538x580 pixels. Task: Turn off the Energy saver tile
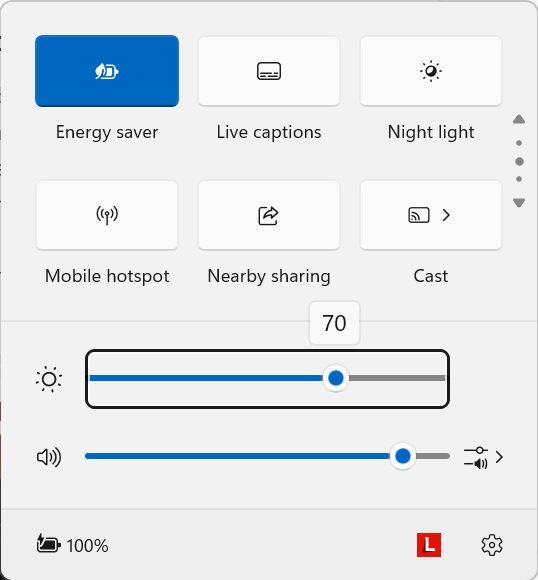click(107, 71)
